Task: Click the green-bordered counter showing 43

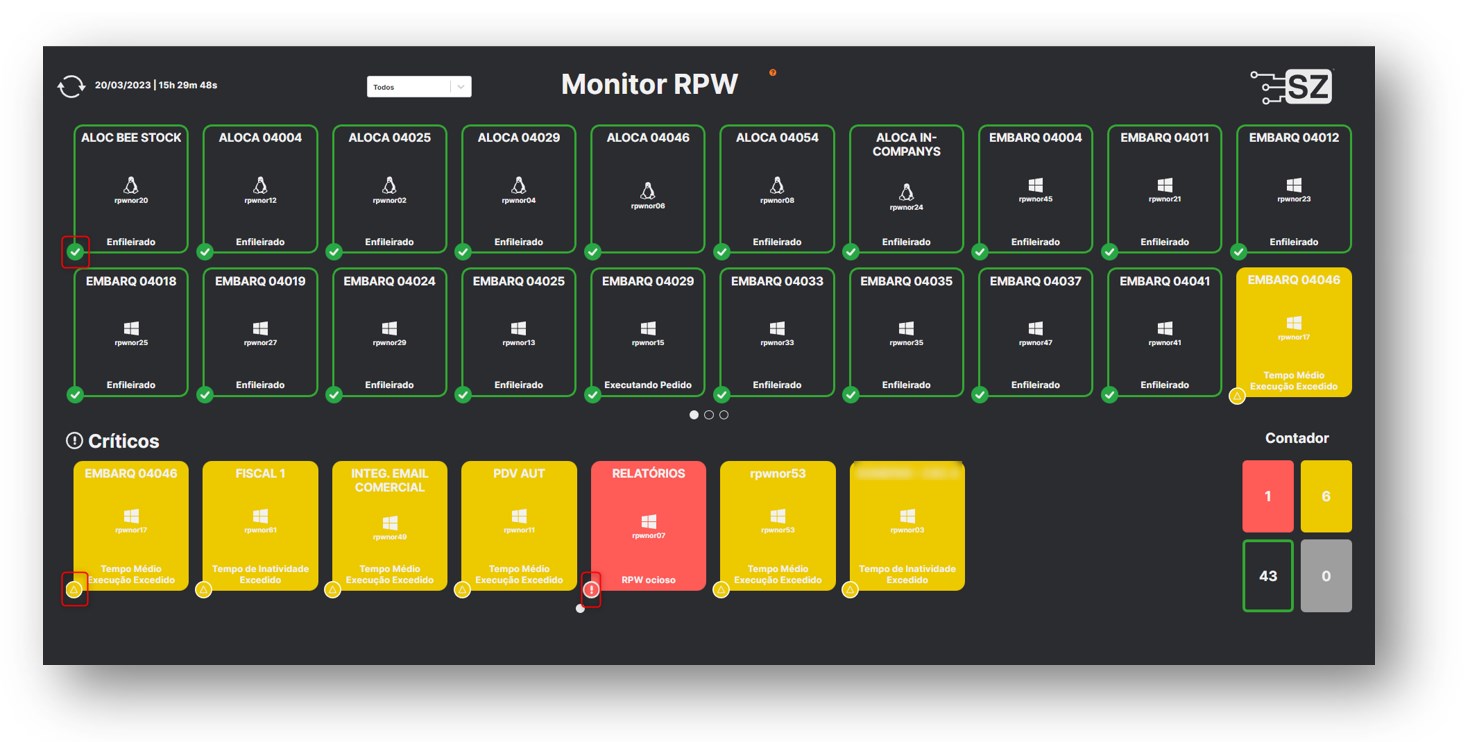Action: point(1267,576)
